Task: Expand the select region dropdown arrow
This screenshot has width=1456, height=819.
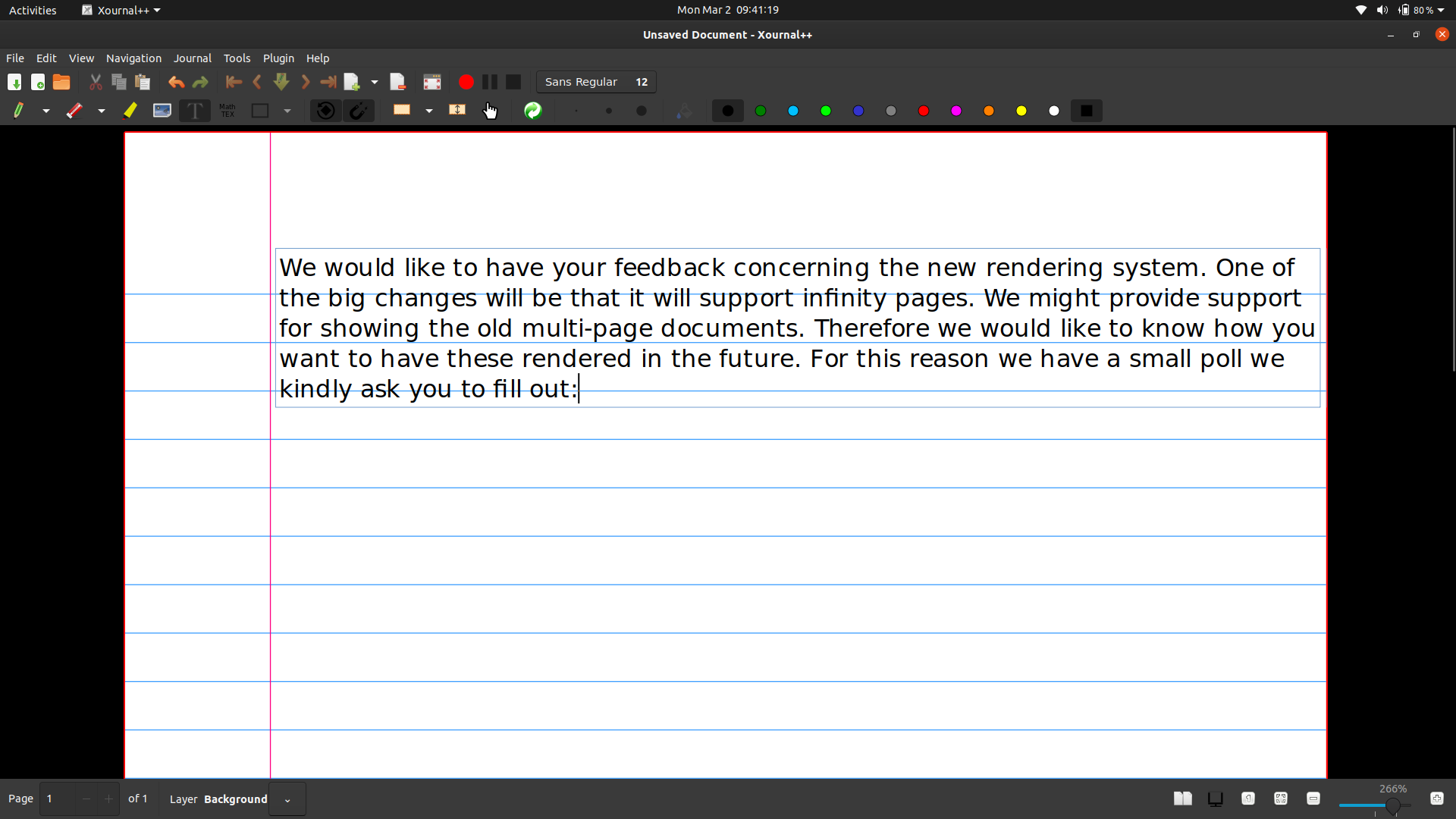Action: pos(429,111)
